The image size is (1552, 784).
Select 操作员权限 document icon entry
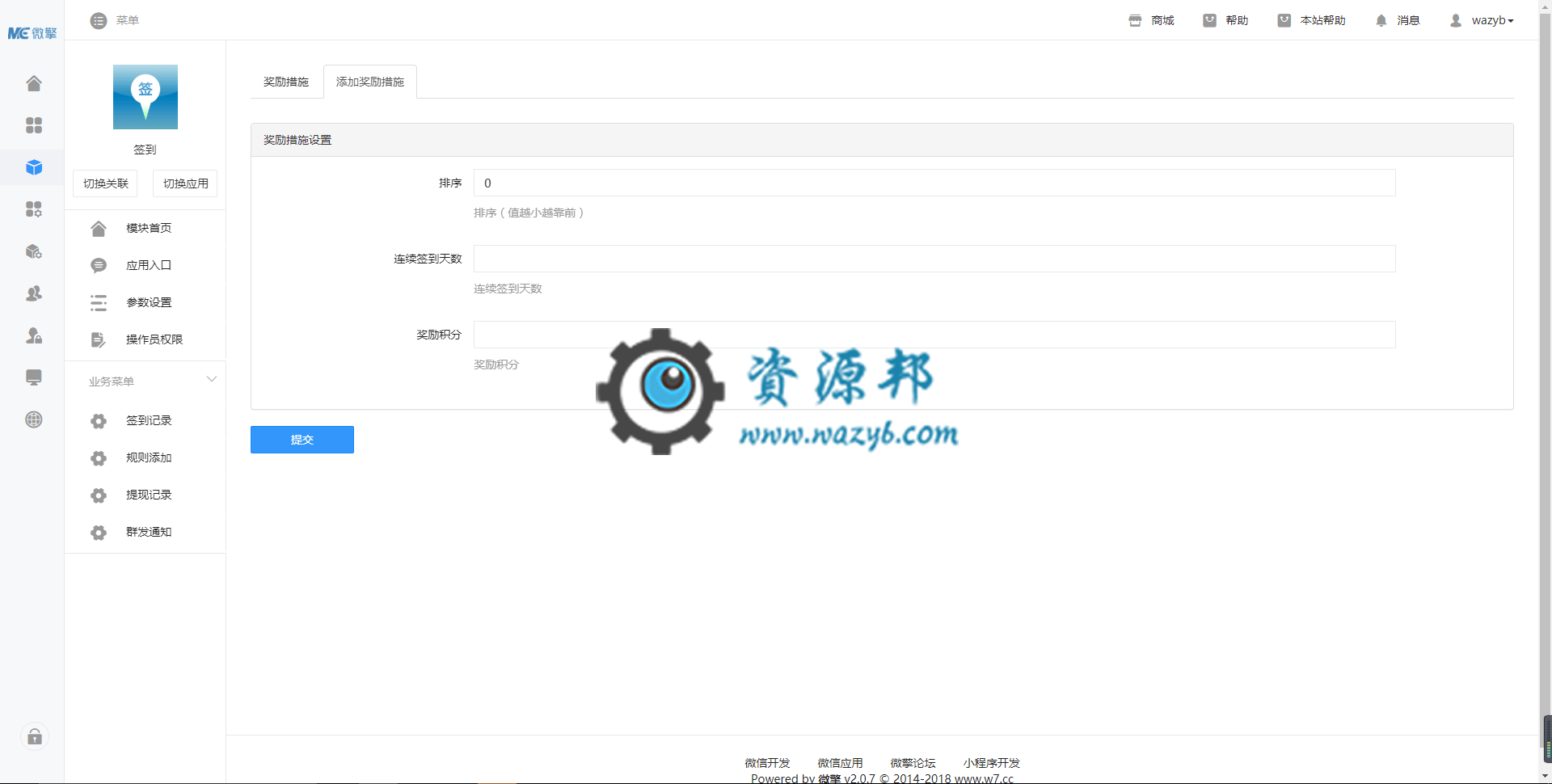click(99, 340)
